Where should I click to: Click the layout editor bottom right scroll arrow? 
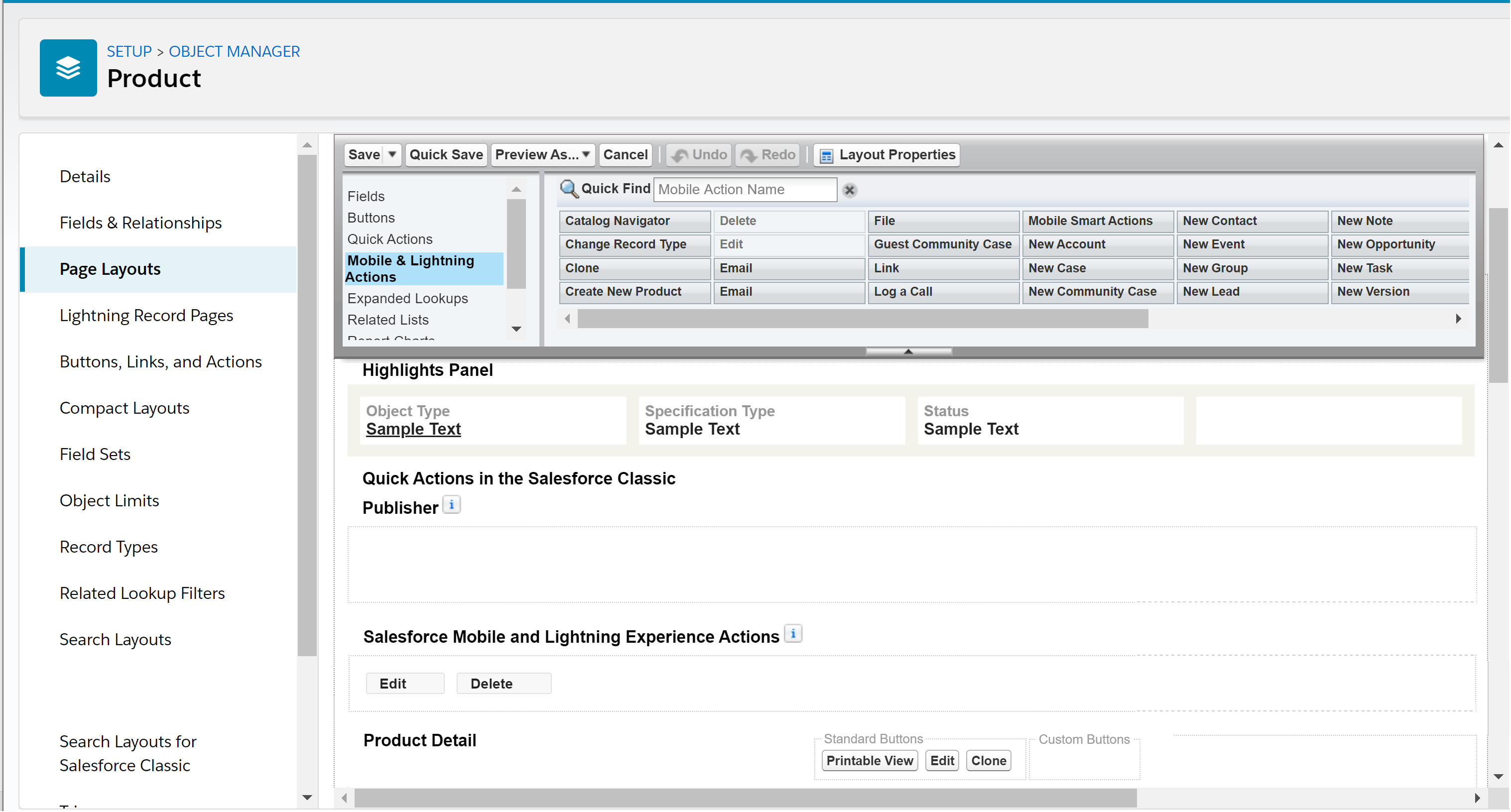click(1477, 798)
